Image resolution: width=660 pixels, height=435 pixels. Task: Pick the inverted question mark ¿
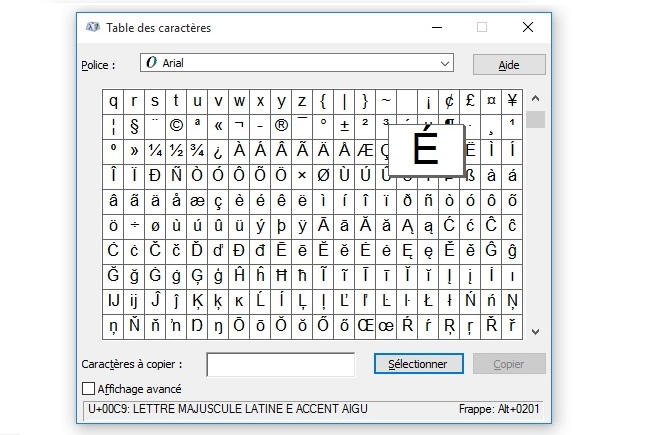pyautogui.click(x=218, y=150)
